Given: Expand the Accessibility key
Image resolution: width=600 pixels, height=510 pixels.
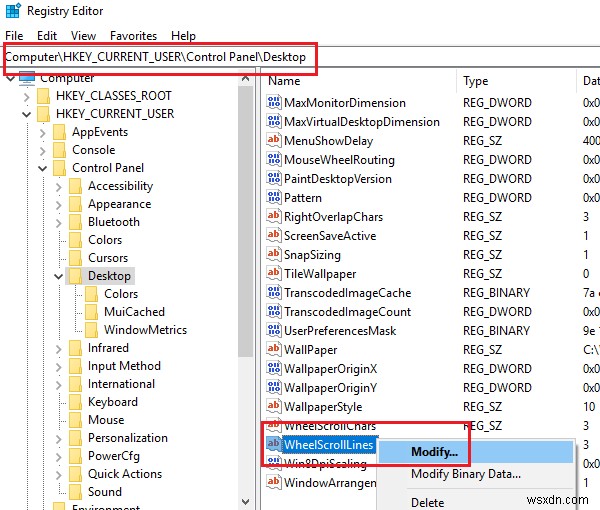Looking at the screenshot, I should [x=59, y=186].
